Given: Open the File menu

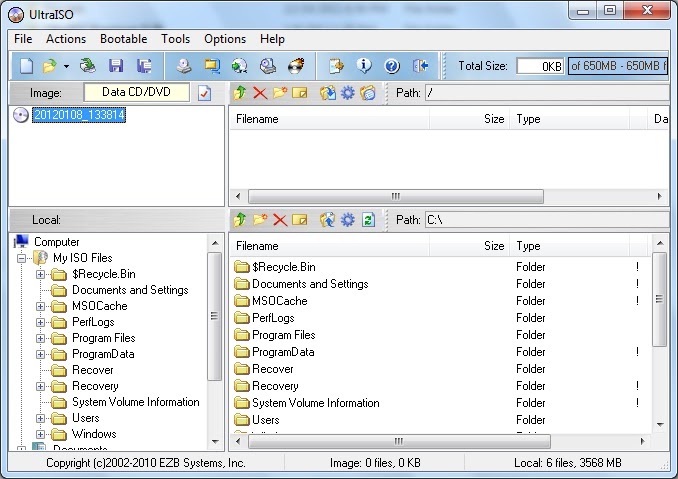Looking at the screenshot, I should point(23,39).
